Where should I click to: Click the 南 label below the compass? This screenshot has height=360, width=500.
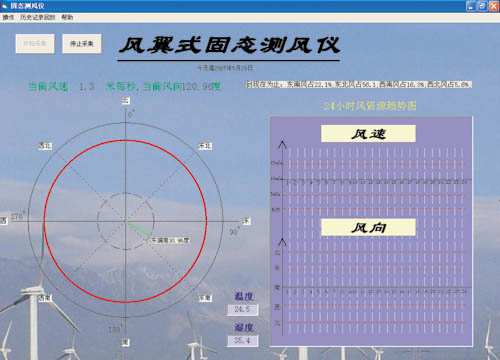(x=125, y=342)
